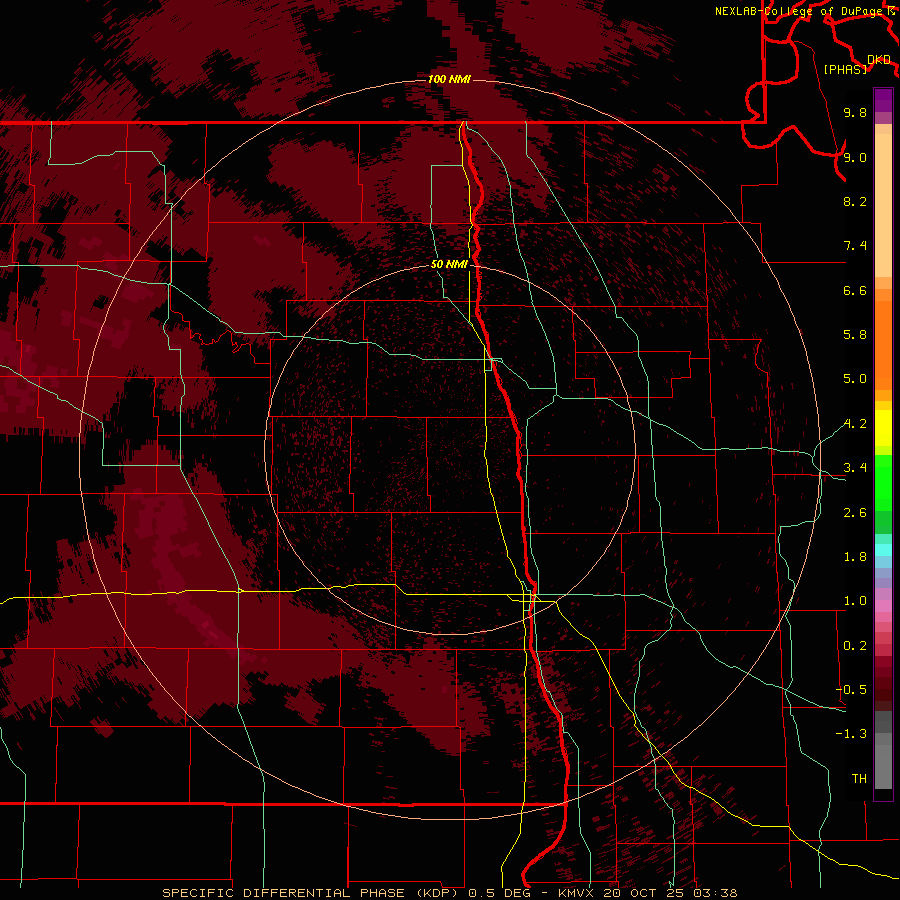Click the [PHAS] units label

pos(845,69)
